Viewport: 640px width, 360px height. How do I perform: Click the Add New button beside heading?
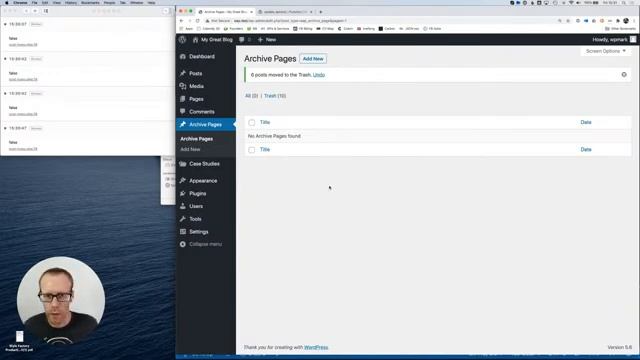pyautogui.click(x=313, y=59)
